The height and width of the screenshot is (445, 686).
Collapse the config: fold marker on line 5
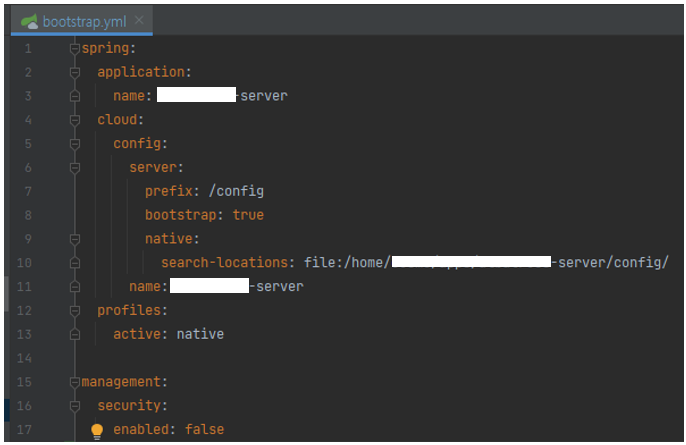point(75,144)
